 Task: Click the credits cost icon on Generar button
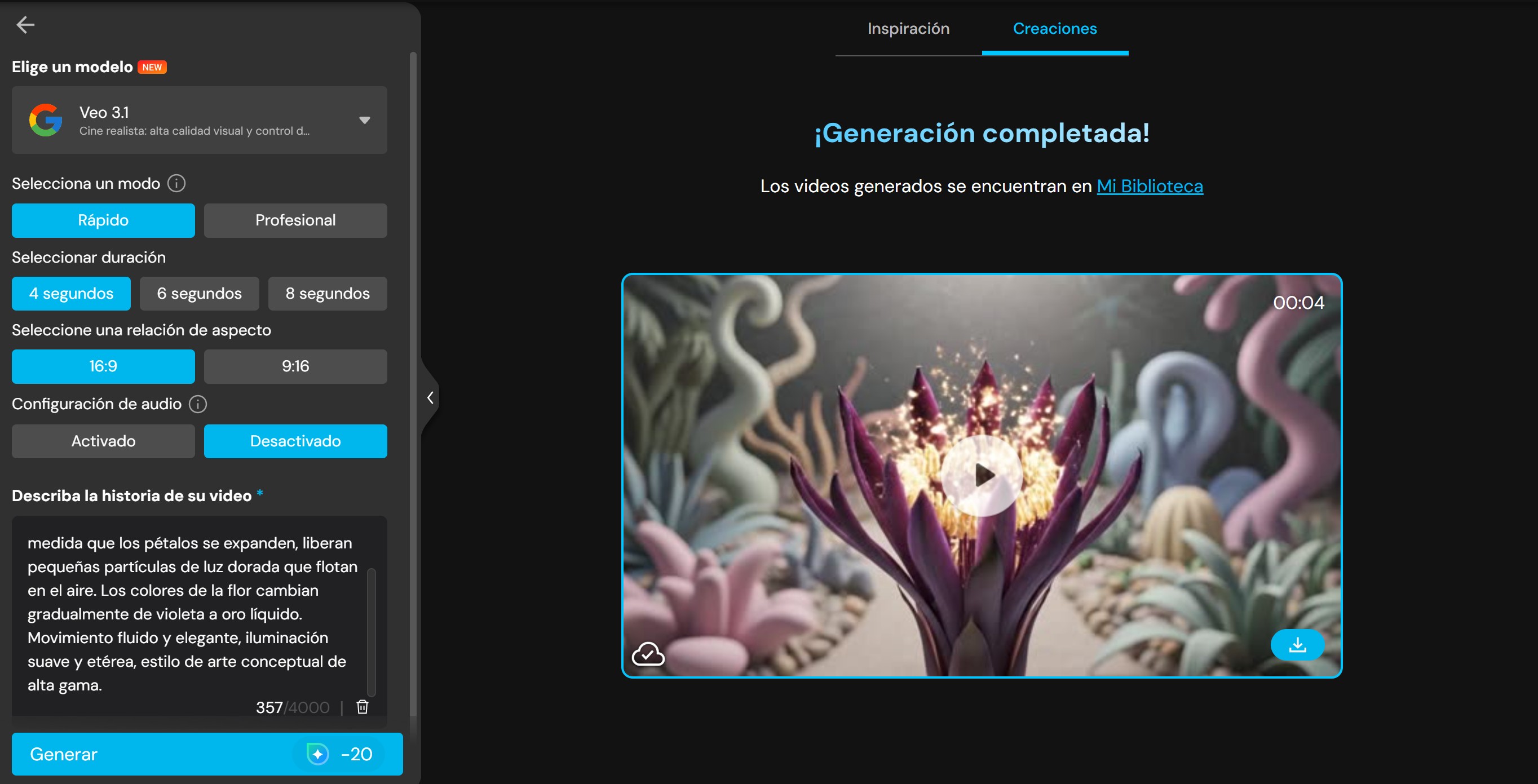[x=318, y=754]
